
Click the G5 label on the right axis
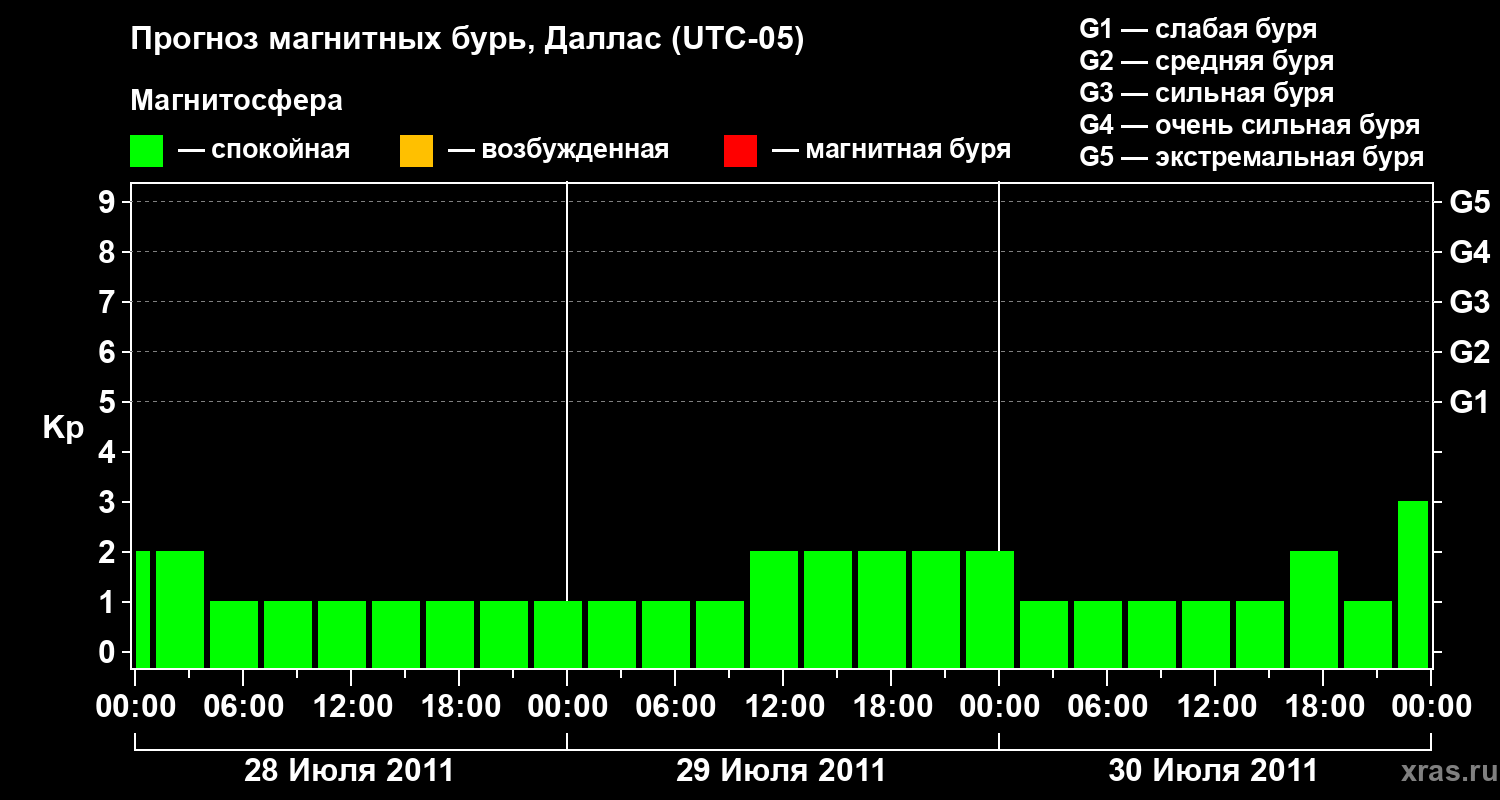point(1469,203)
